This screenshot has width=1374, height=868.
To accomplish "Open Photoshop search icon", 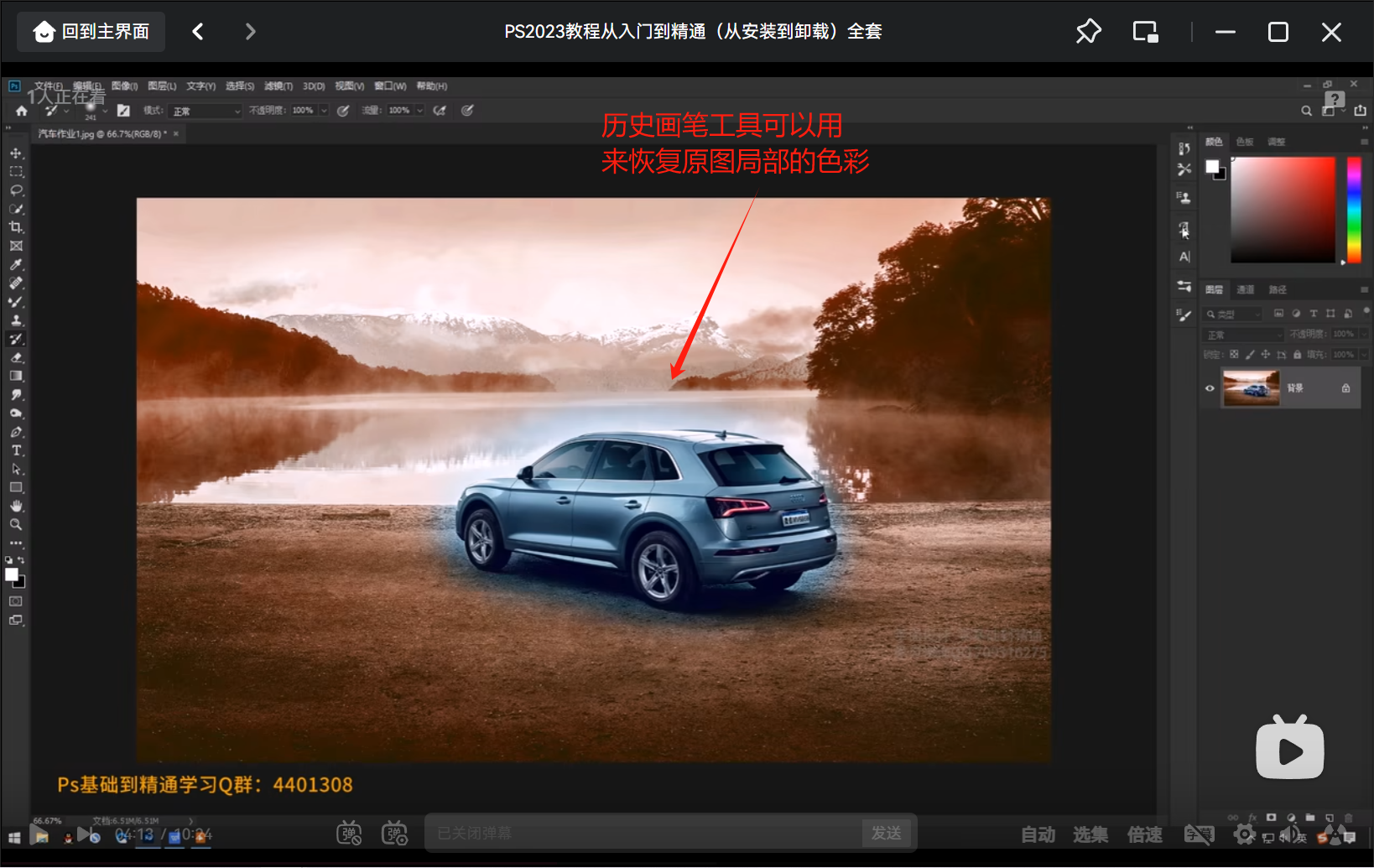I will 1306,111.
